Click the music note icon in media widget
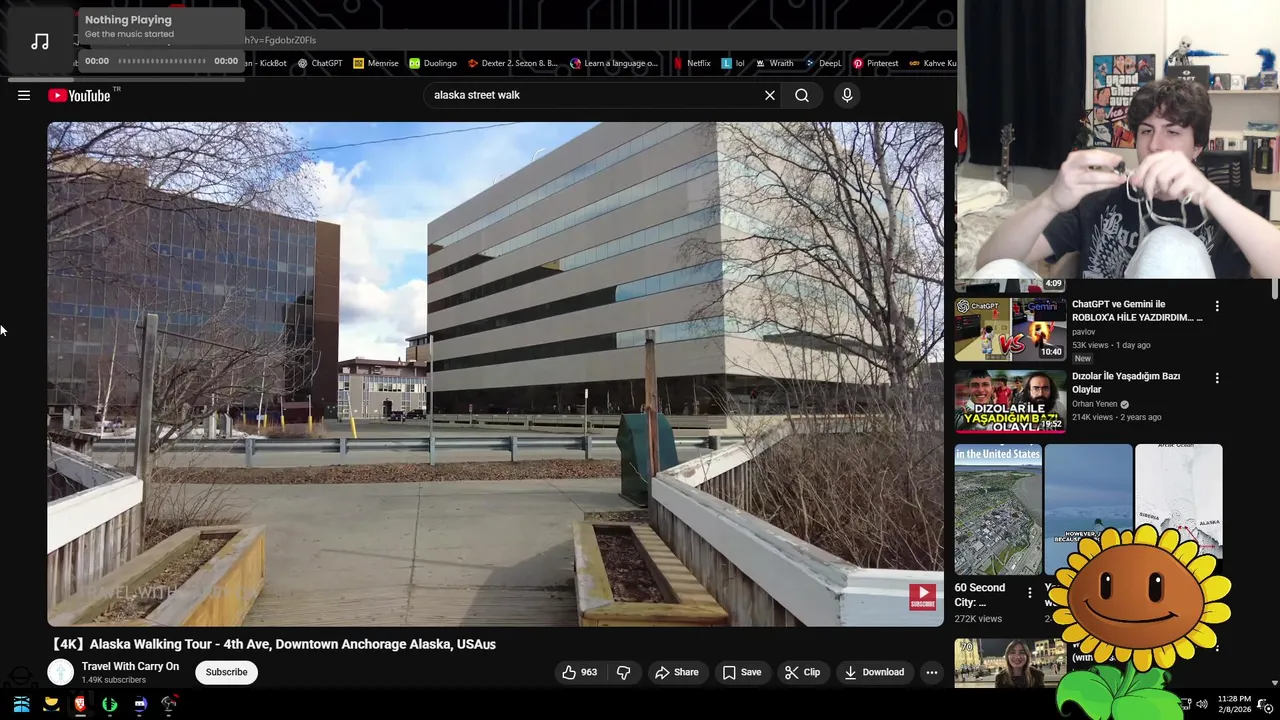 [40, 41]
